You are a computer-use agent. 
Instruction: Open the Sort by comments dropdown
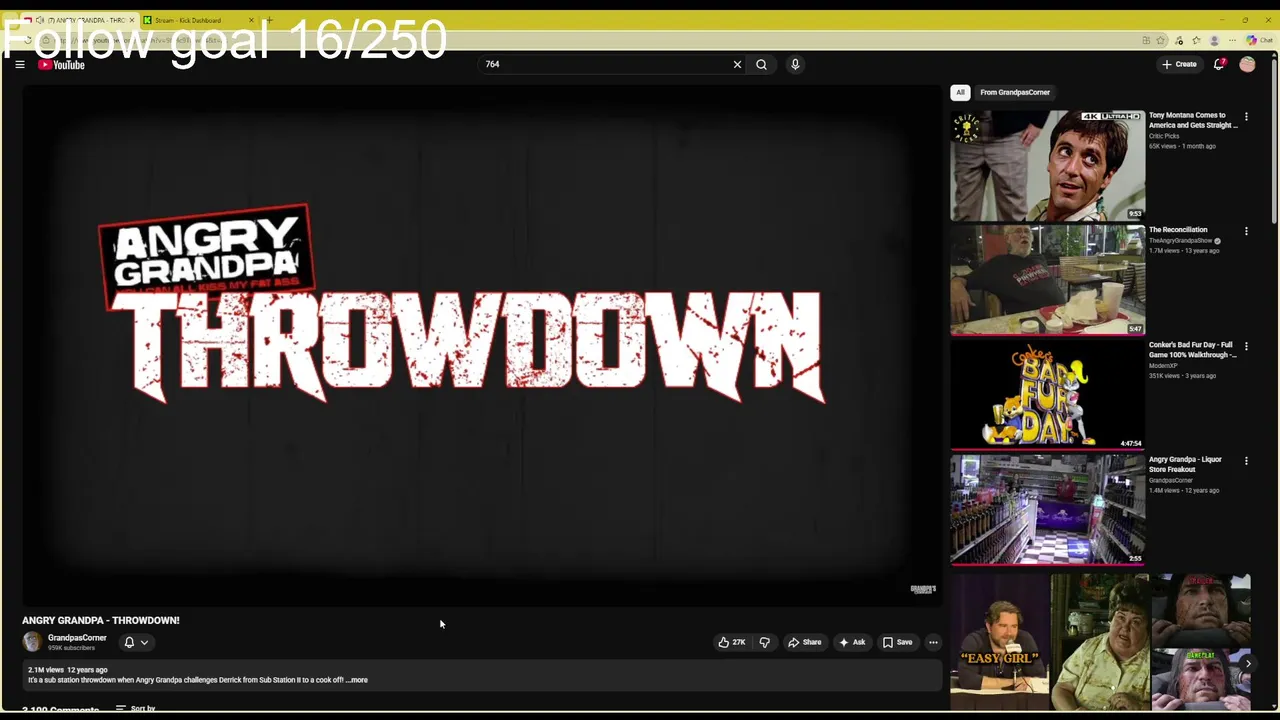tap(136, 708)
